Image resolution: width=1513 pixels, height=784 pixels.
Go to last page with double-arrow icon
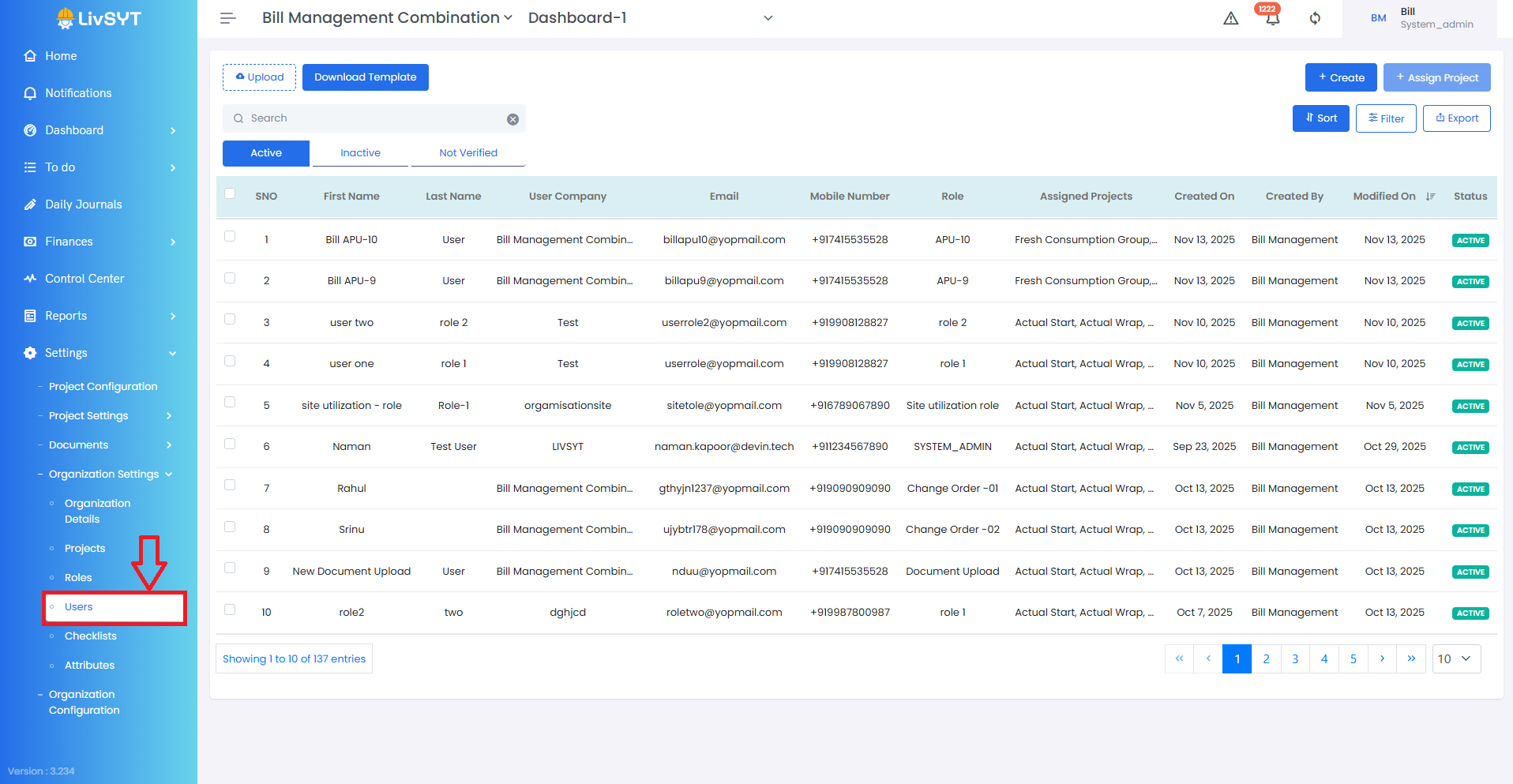(x=1410, y=658)
